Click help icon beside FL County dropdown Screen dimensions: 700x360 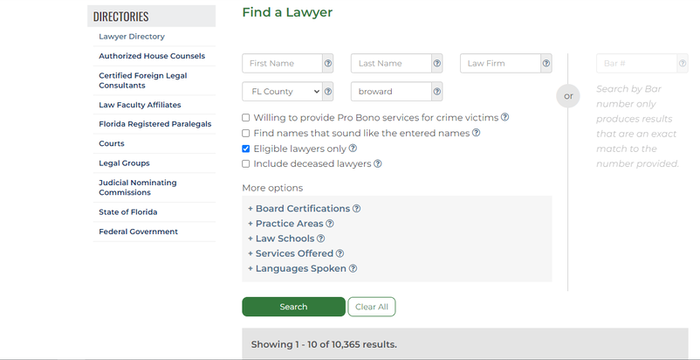[x=328, y=91]
